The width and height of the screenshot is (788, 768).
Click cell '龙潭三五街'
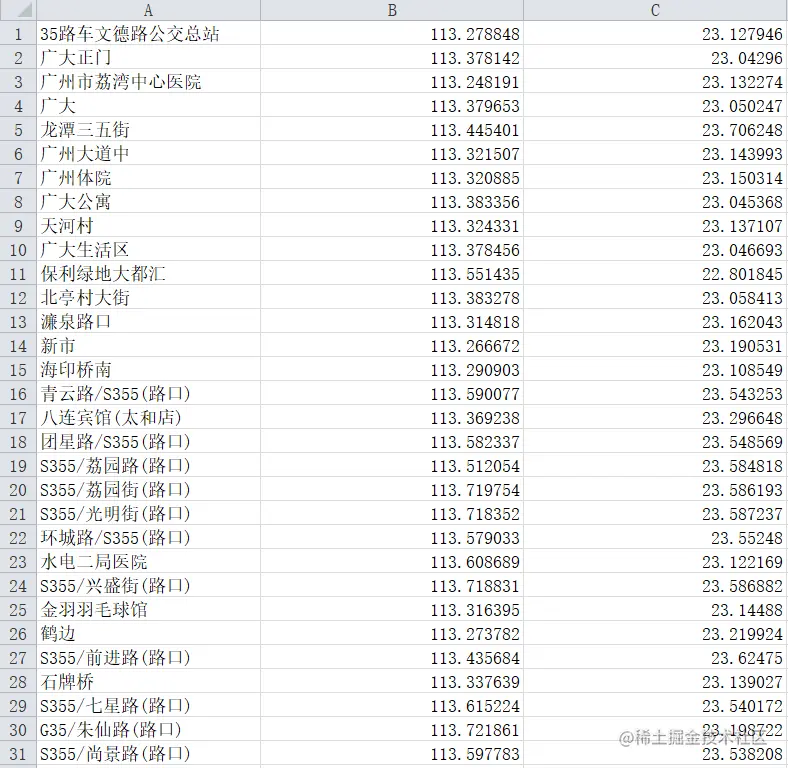tap(148, 130)
